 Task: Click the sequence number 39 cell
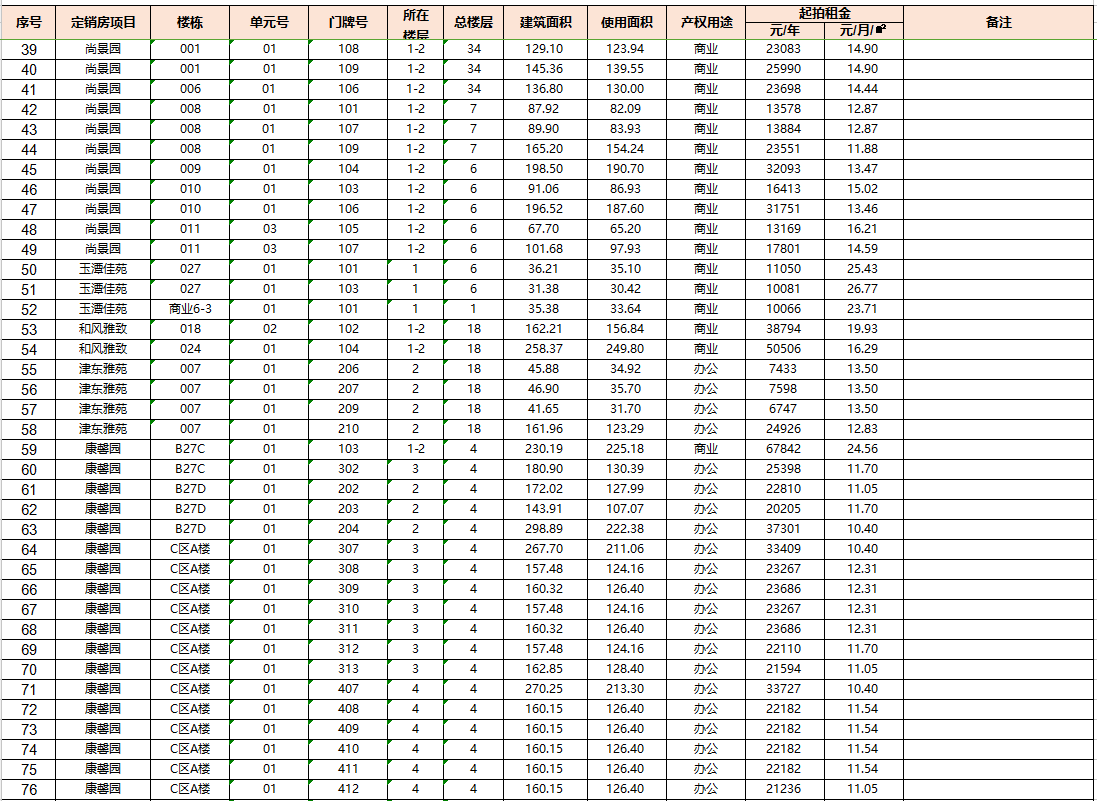tap(29, 49)
